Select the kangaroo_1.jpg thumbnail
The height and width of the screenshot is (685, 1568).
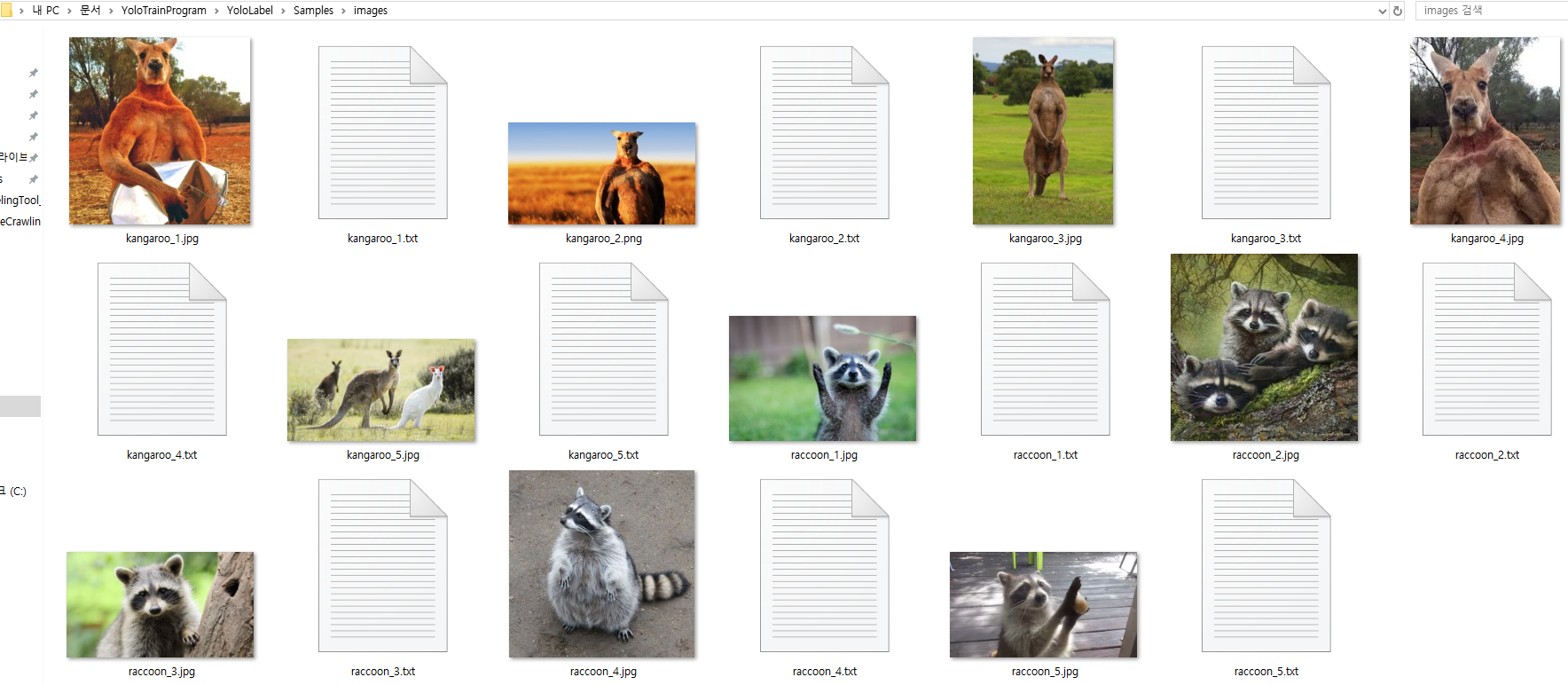coord(160,130)
